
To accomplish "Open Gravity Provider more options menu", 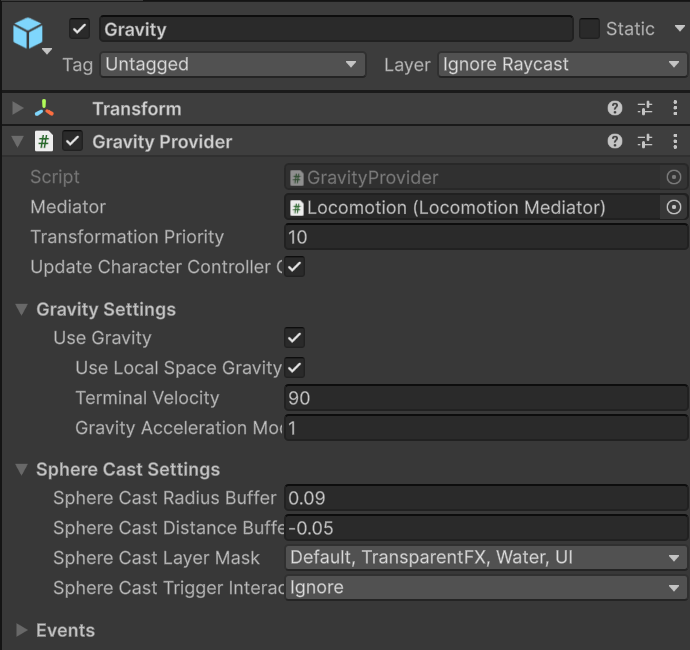I will point(675,141).
